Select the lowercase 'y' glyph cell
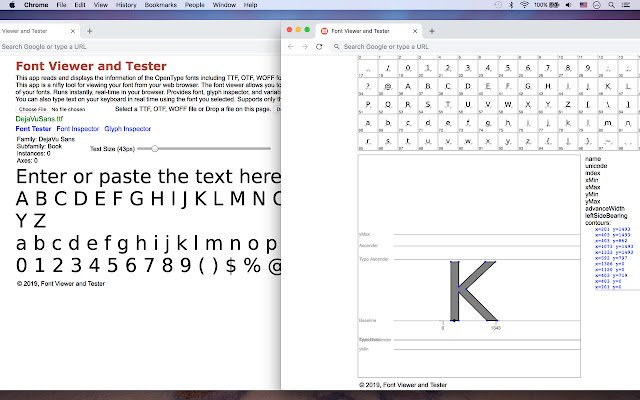 508,142
